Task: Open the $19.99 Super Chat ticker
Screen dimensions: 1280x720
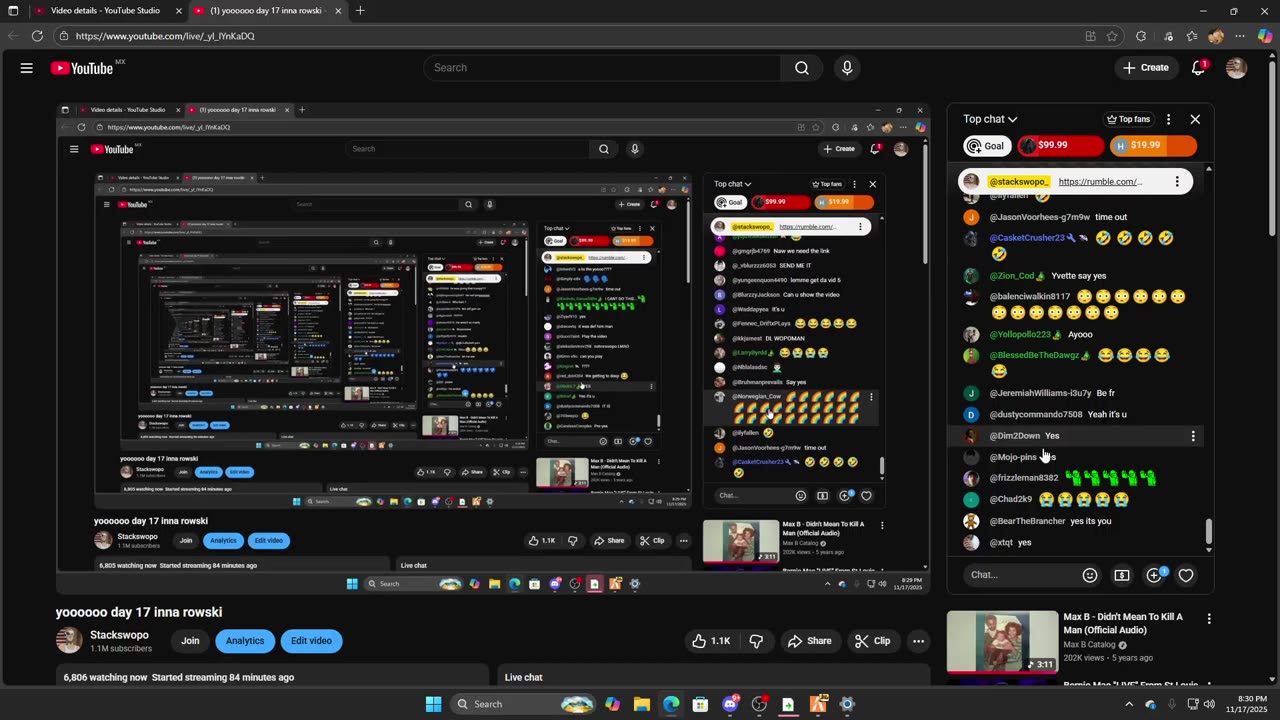Action: coord(1153,146)
